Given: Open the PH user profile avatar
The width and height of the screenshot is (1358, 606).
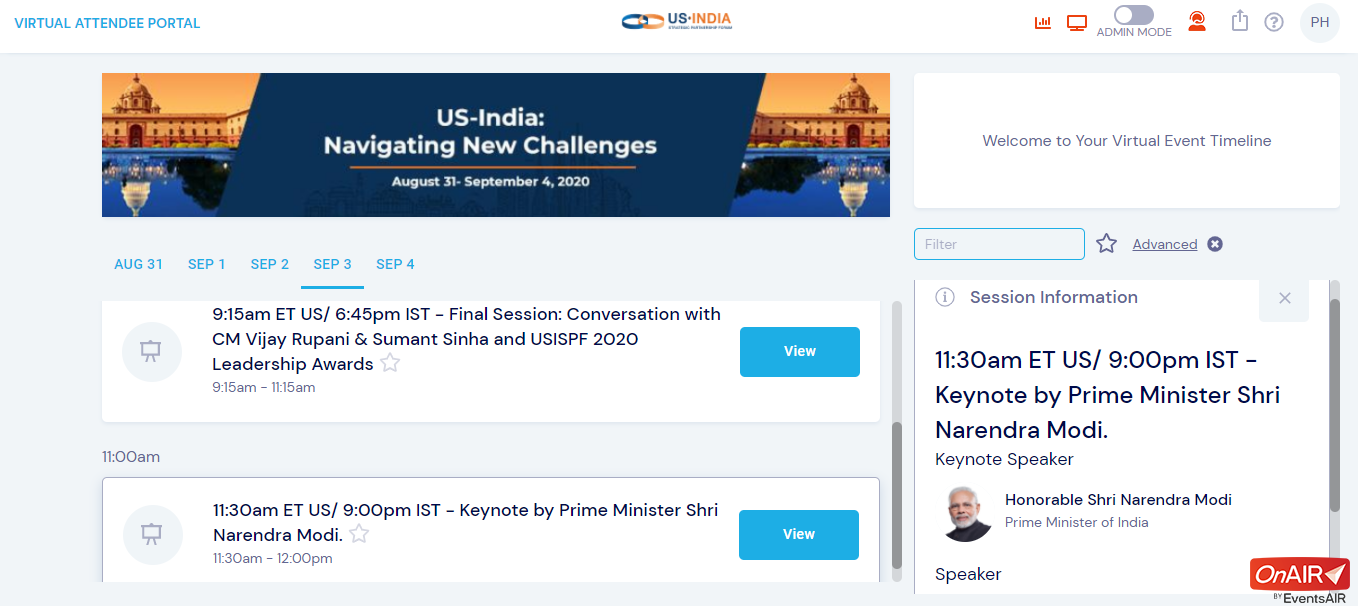Looking at the screenshot, I should (1320, 22).
